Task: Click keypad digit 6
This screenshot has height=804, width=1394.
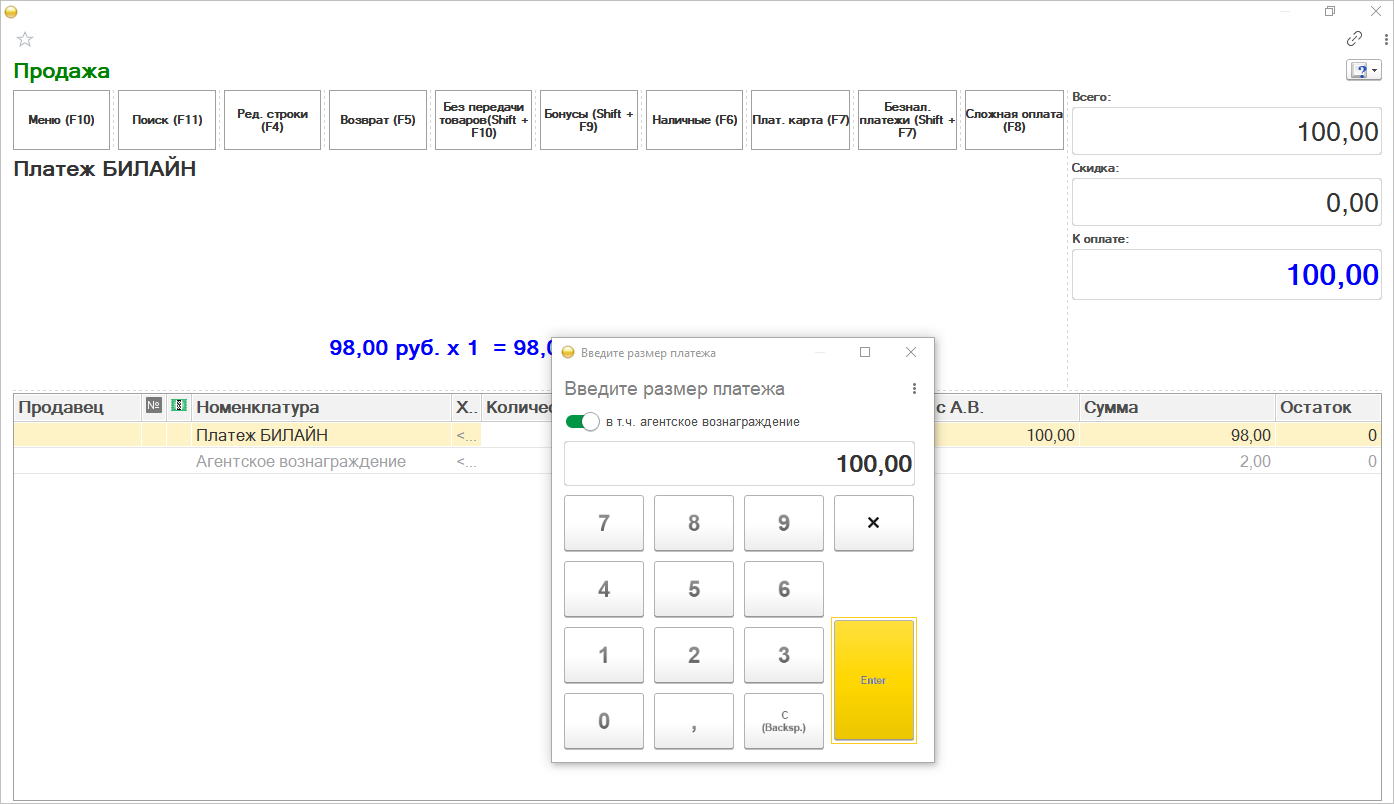Action: [784, 589]
